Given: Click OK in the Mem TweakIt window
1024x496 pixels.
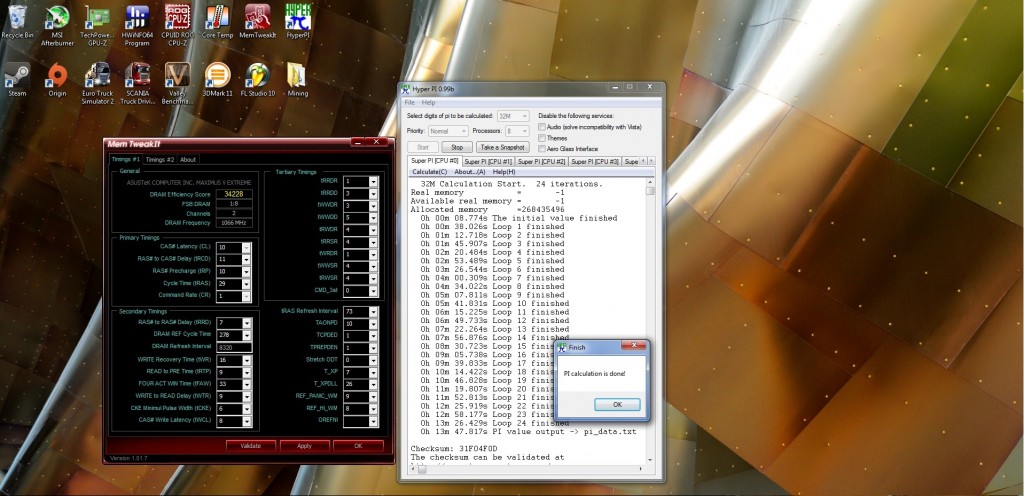Looking at the screenshot, I should (358, 446).
